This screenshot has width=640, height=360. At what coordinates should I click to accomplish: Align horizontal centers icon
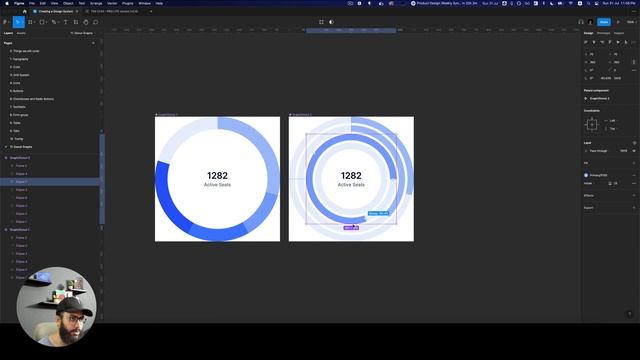click(x=594, y=42)
